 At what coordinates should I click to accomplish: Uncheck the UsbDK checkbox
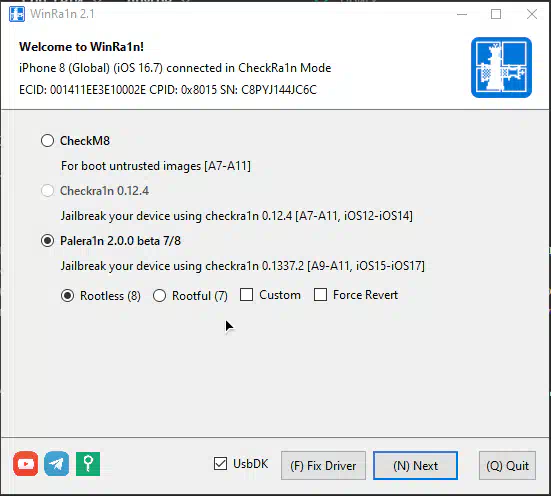tap(220, 464)
